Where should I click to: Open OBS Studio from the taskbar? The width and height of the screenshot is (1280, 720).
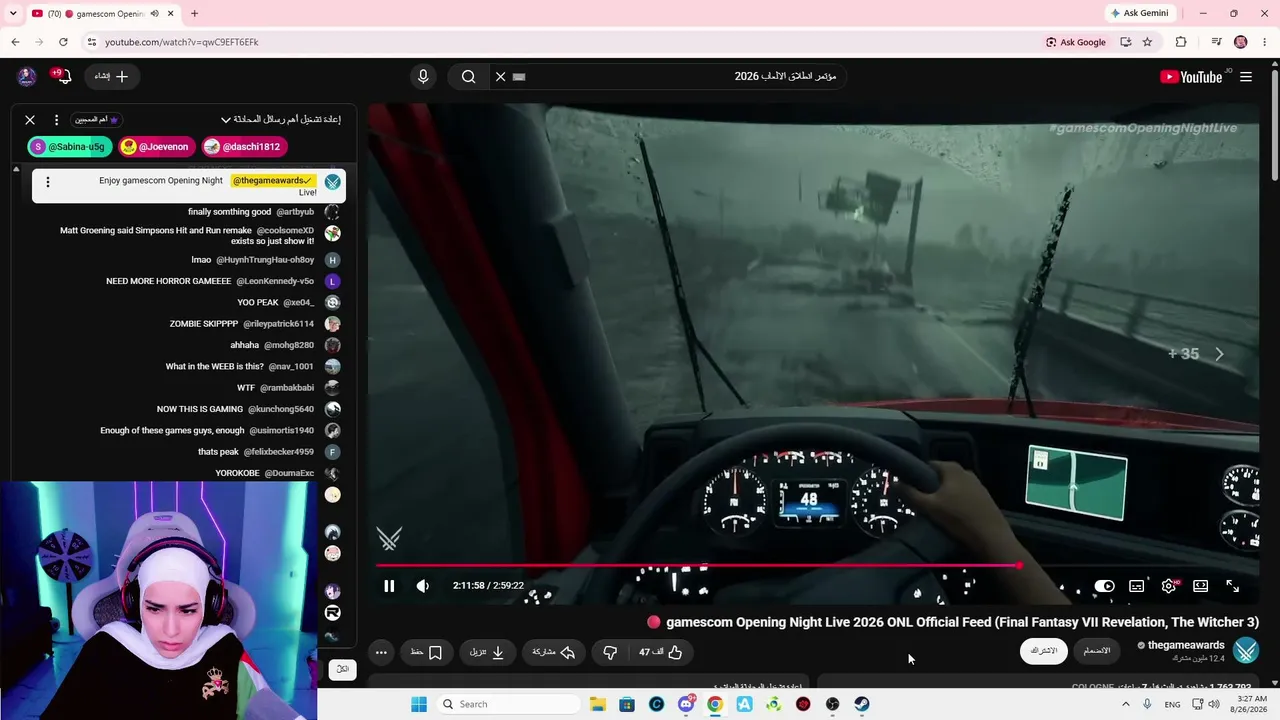coord(832,704)
